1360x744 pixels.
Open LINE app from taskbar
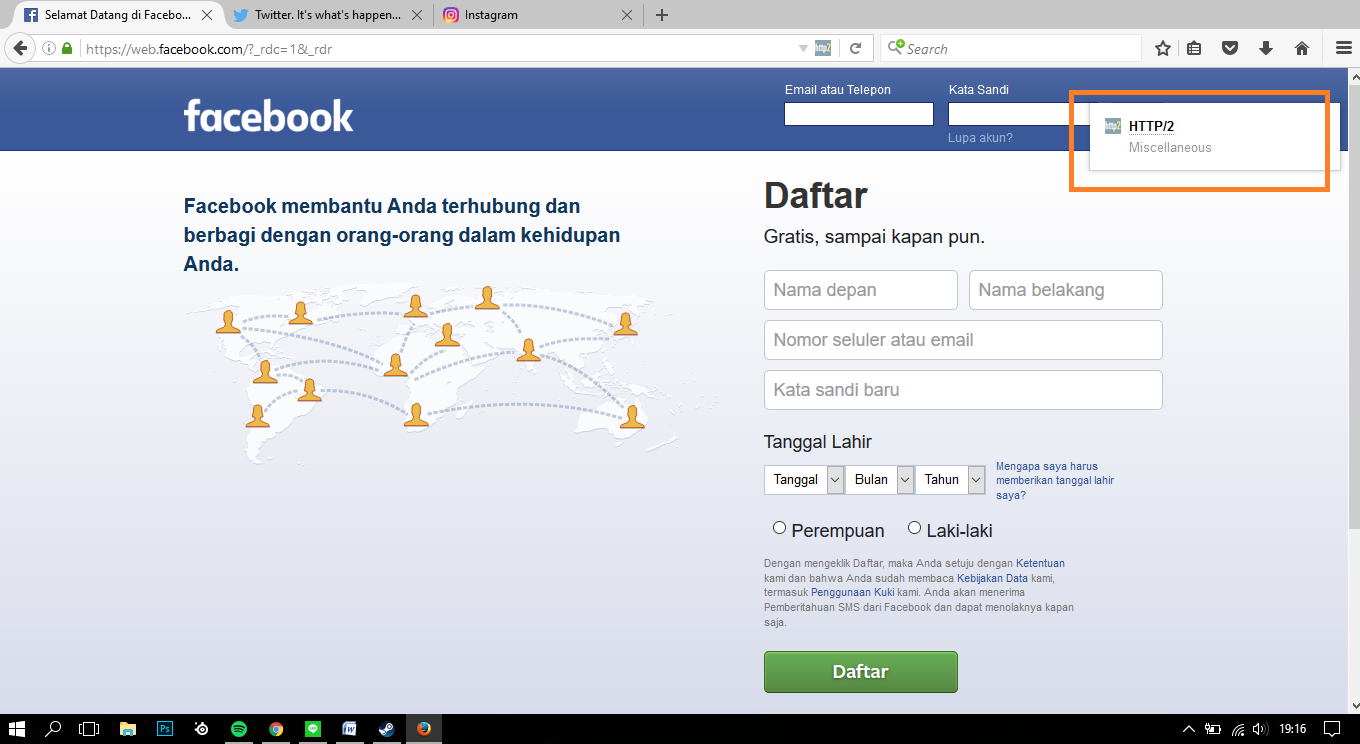coord(312,729)
